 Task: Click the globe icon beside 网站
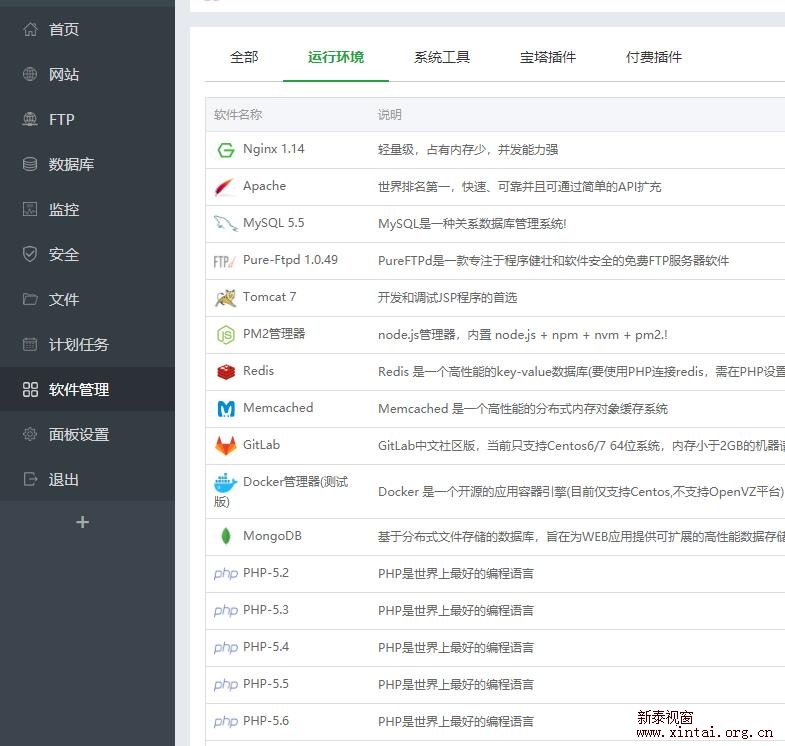click(30, 74)
